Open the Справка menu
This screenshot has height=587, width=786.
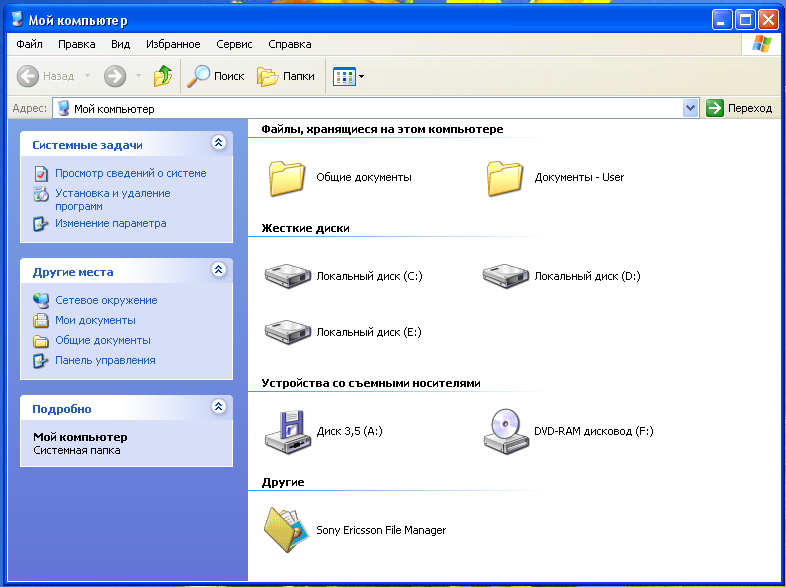[x=290, y=44]
